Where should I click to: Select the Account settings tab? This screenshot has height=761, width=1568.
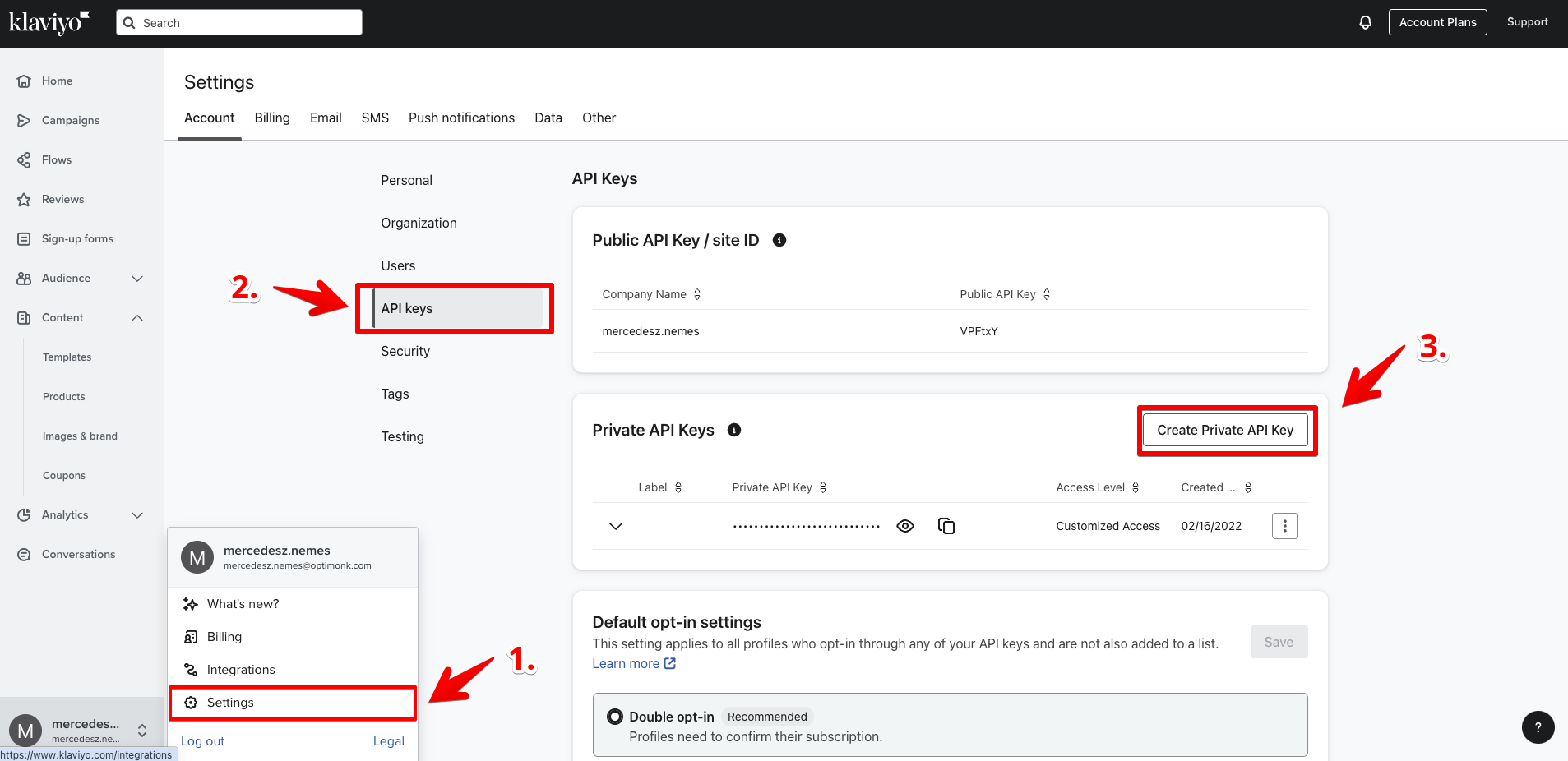click(210, 118)
